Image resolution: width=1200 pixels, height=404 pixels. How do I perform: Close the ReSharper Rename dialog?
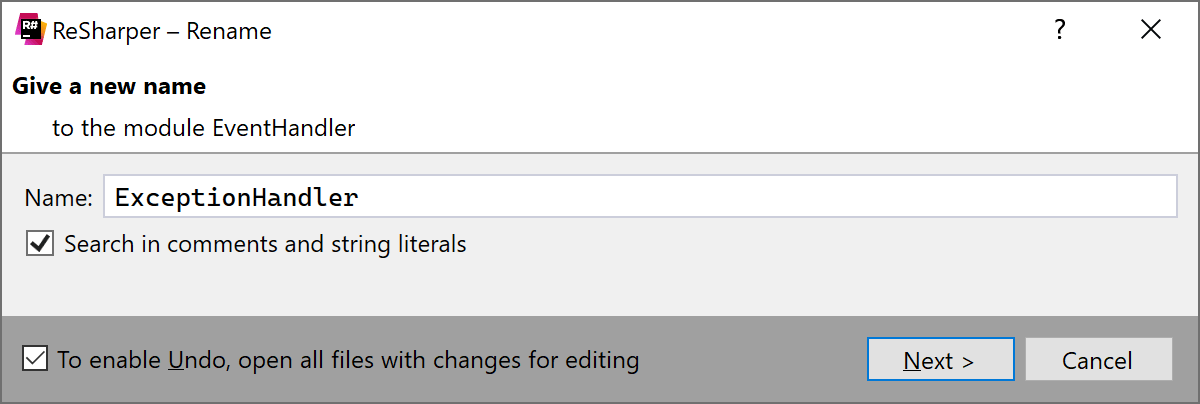pyautogui.click(x=1150, y=31)
